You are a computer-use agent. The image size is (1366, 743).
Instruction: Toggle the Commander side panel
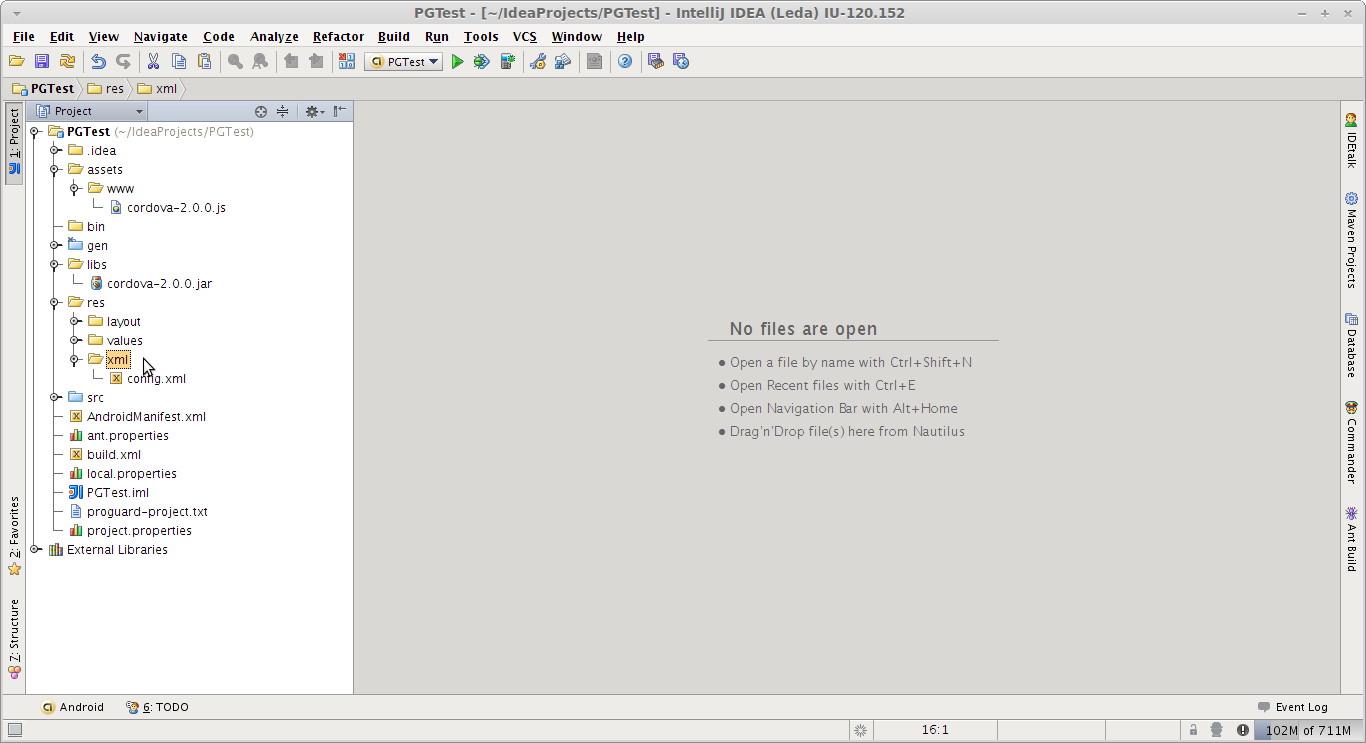[x=1351, y=442]
